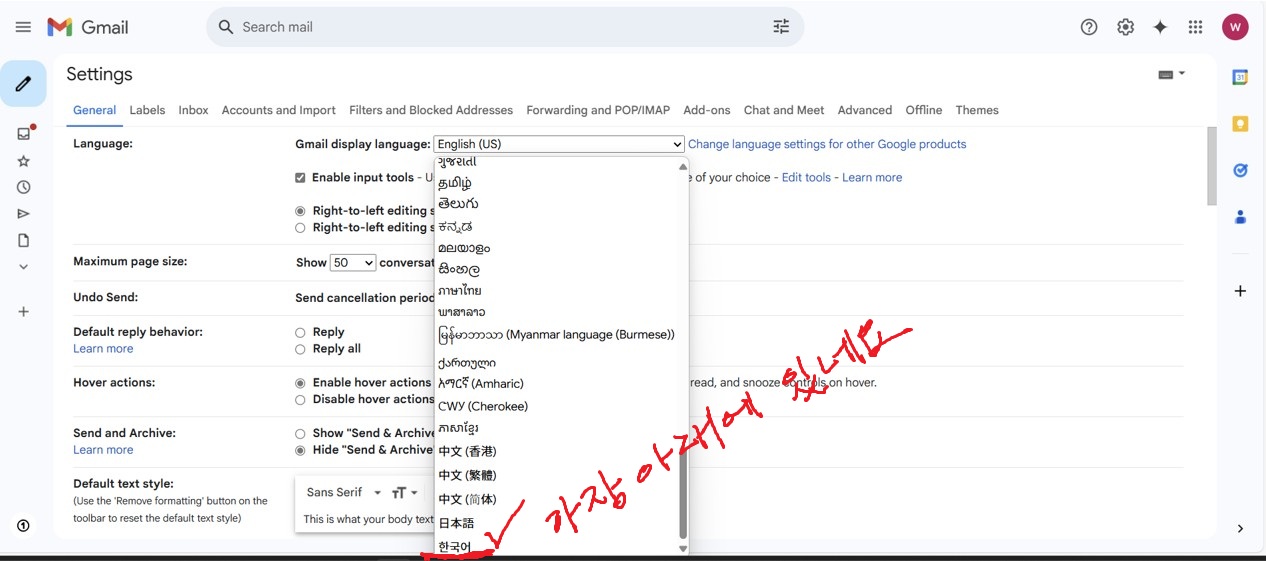This screenshot has width=1266, height=561.
Task: Open Change language settings for other Google products
Action: [827, 144]
